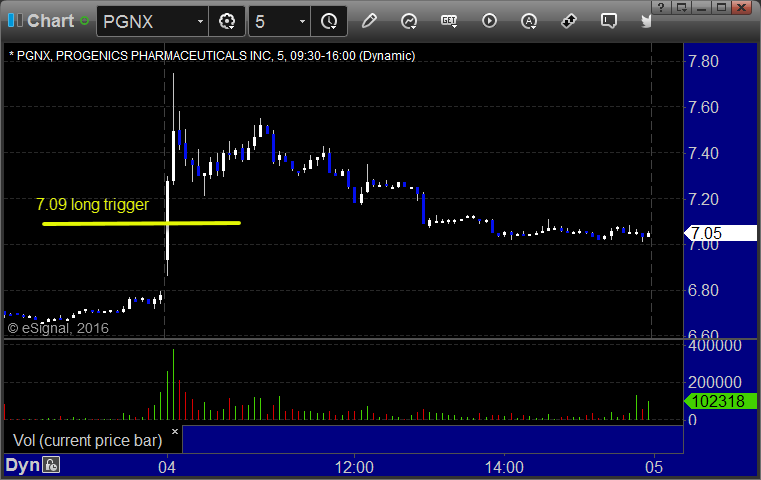This screenshot has width=761, height=480.
Task: Click the 05 date axis label
Action: pyautogui.click(x=654, y=467)
